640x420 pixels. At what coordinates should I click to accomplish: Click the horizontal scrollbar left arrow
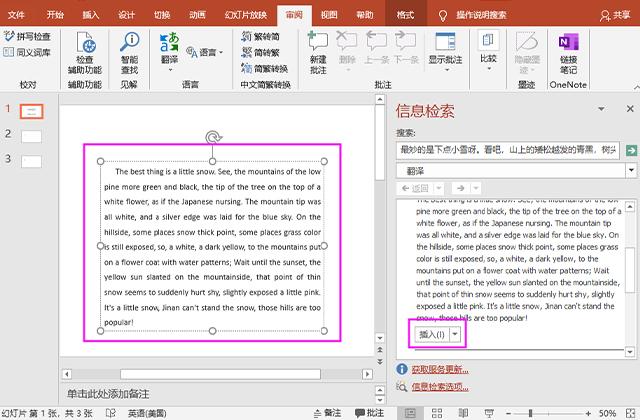[67, 374]
